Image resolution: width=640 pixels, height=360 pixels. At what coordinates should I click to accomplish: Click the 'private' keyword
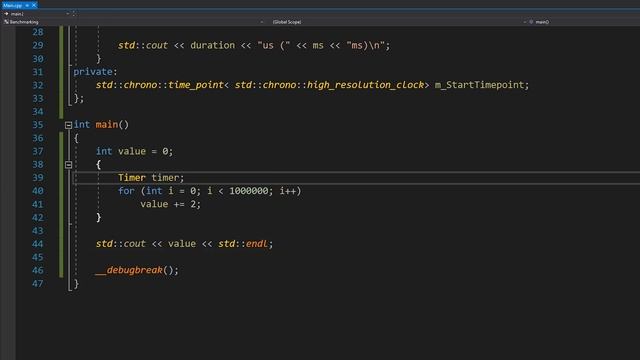tap(93, 72)
